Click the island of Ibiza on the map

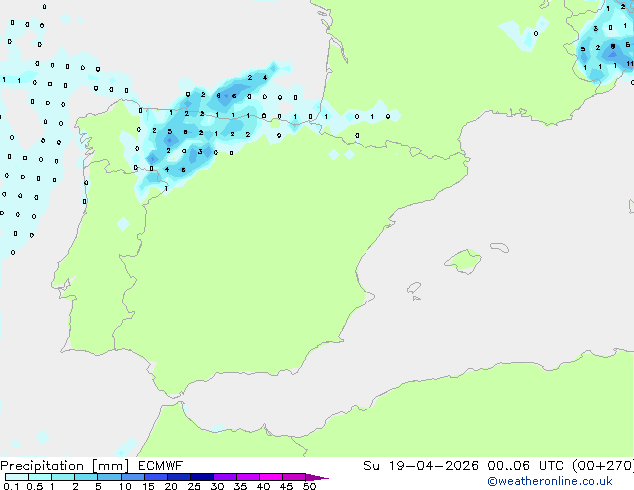click(414, 288)
